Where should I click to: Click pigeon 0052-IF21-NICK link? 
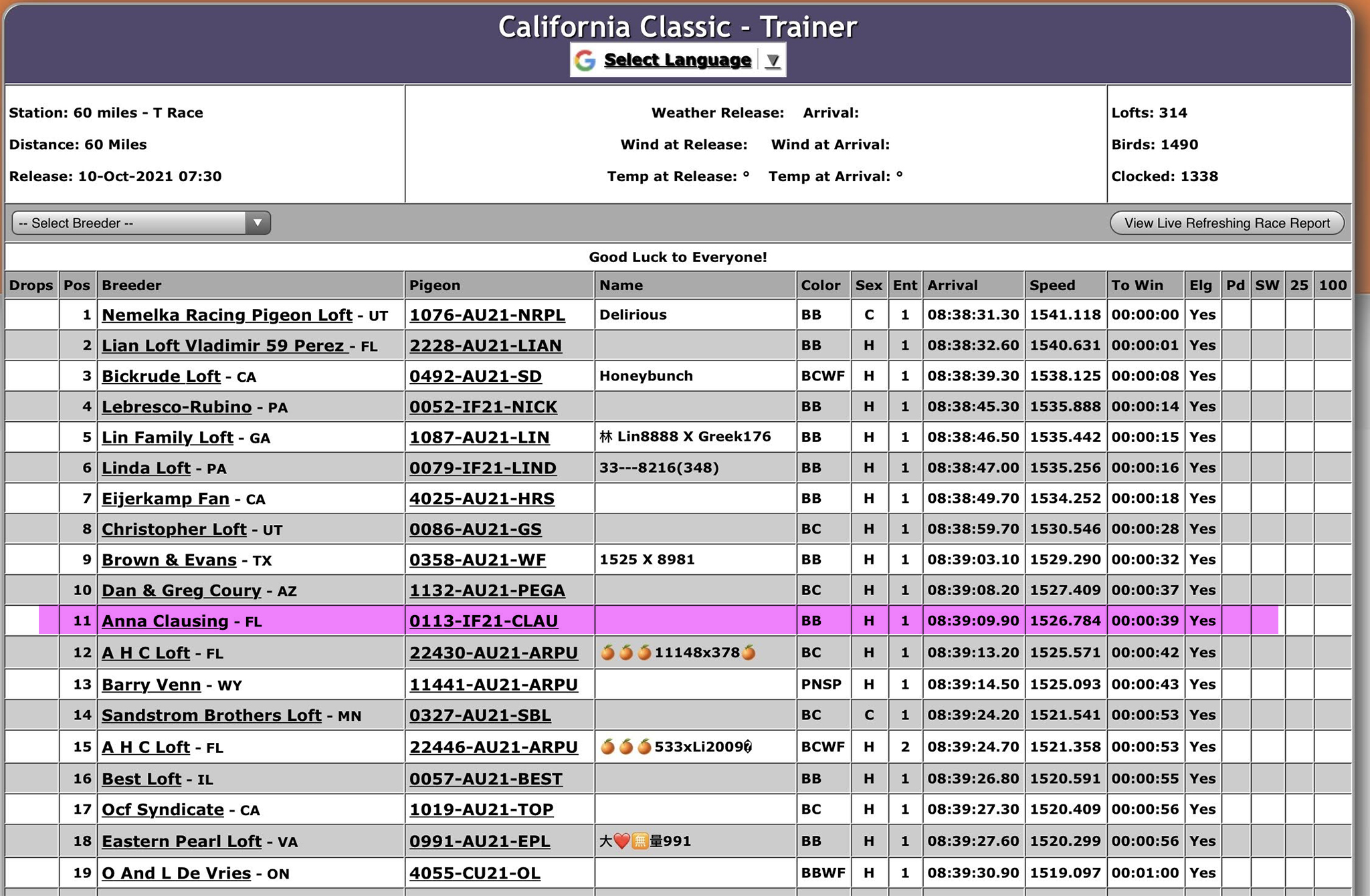pos(483,407)
